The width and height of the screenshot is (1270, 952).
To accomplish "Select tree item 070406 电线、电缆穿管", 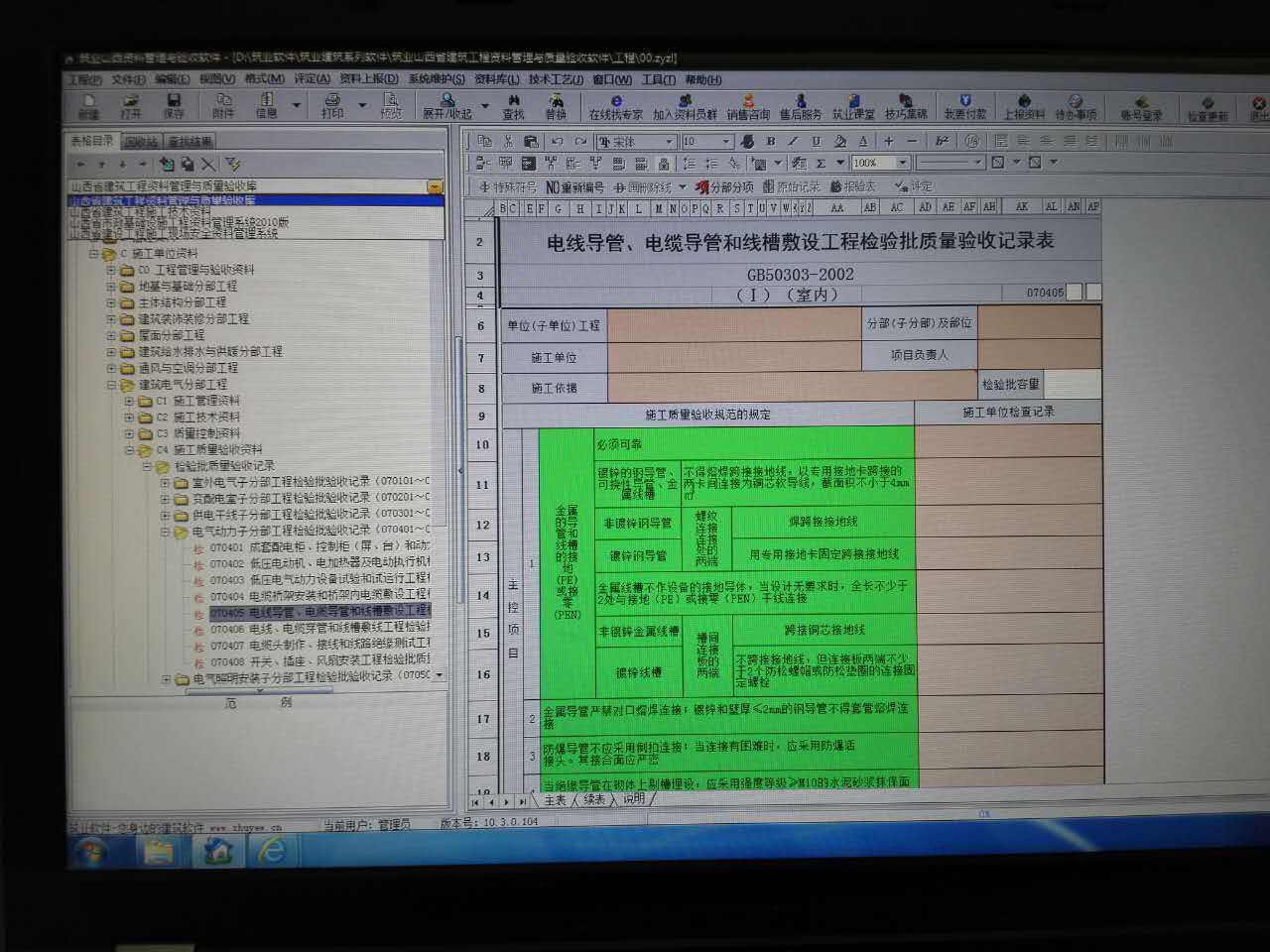I will [x=317, y=629].
